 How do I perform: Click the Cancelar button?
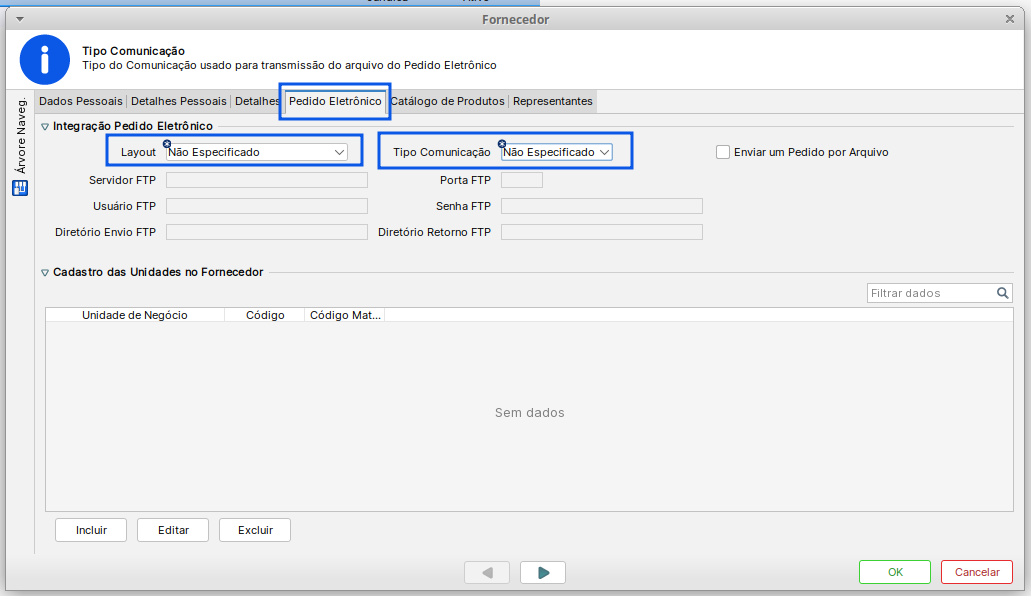coord(977,572)
